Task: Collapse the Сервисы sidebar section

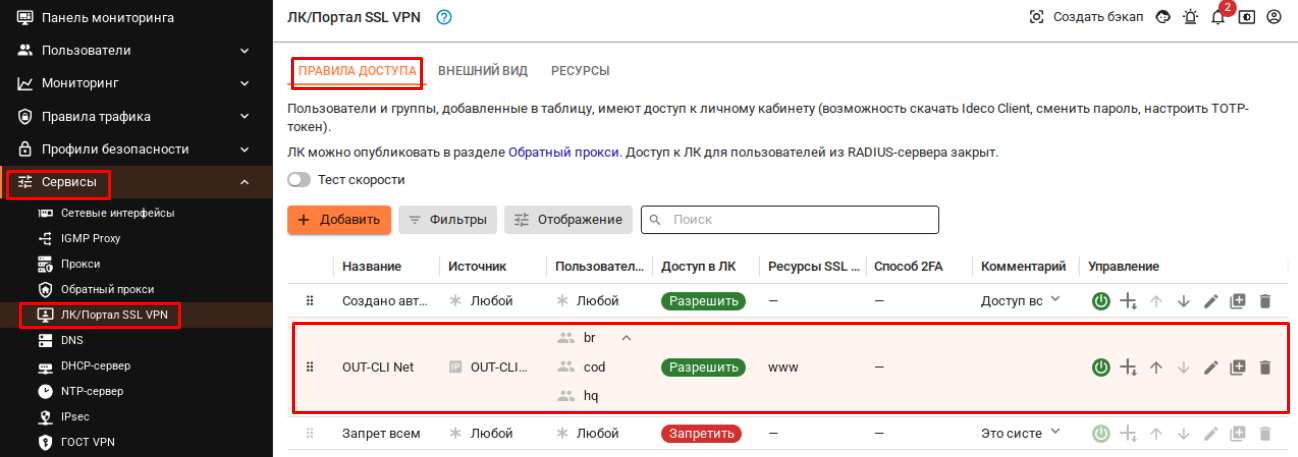Action: (245, 182)
